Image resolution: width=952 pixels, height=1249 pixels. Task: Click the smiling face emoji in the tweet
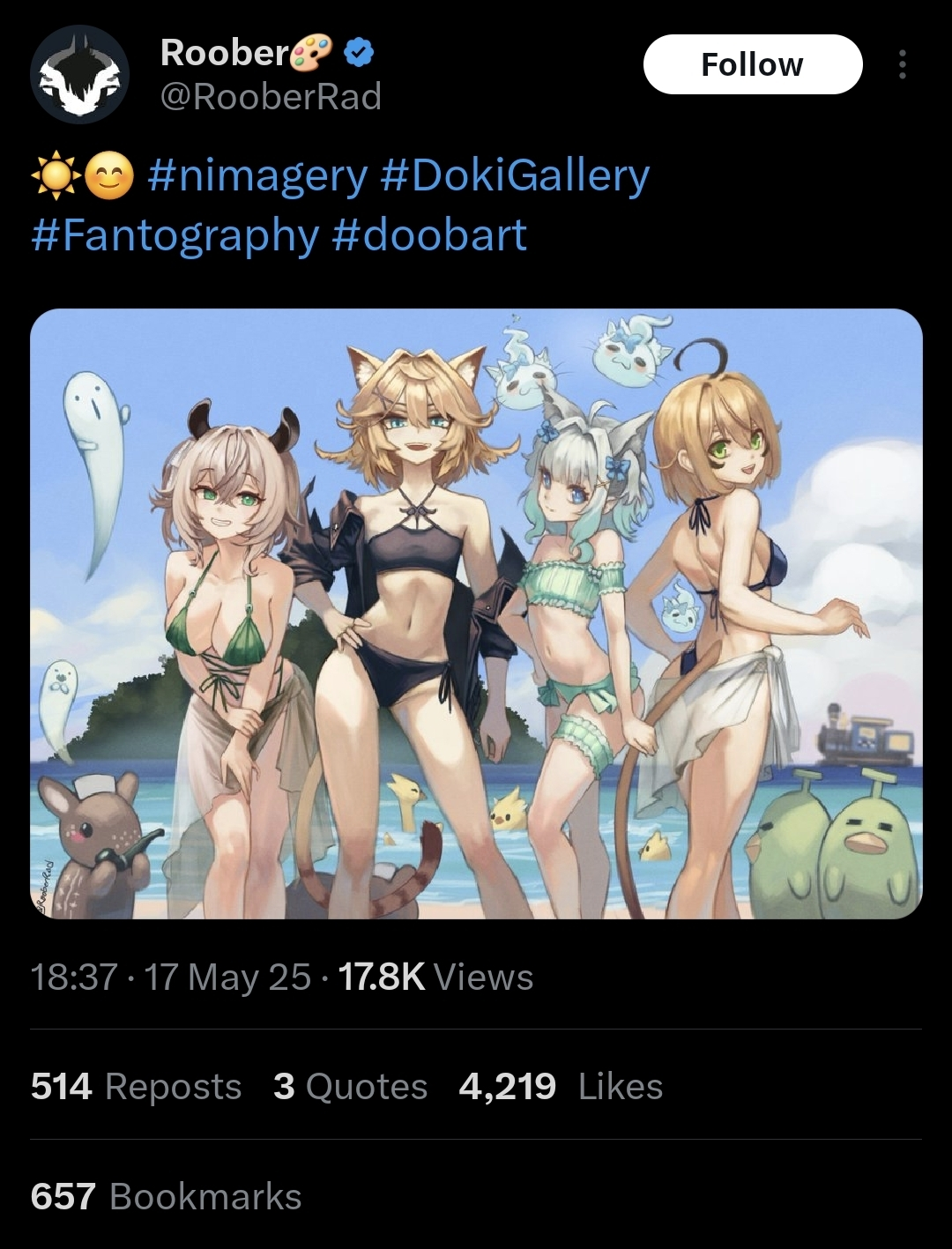click(108, 177)
